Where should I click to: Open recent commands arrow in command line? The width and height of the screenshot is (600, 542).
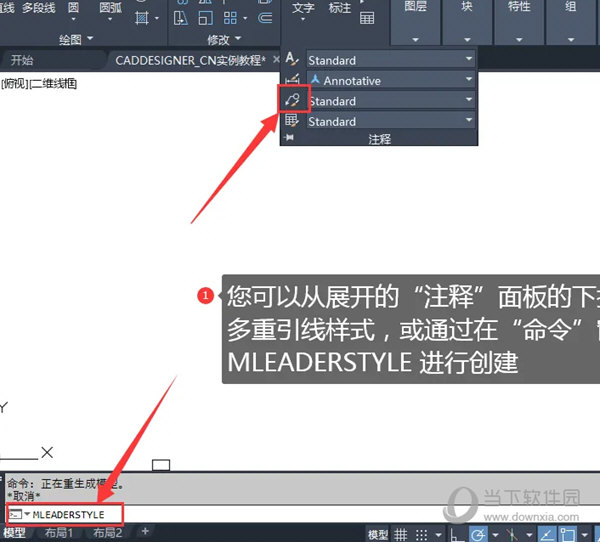click(x=27, y=514)
